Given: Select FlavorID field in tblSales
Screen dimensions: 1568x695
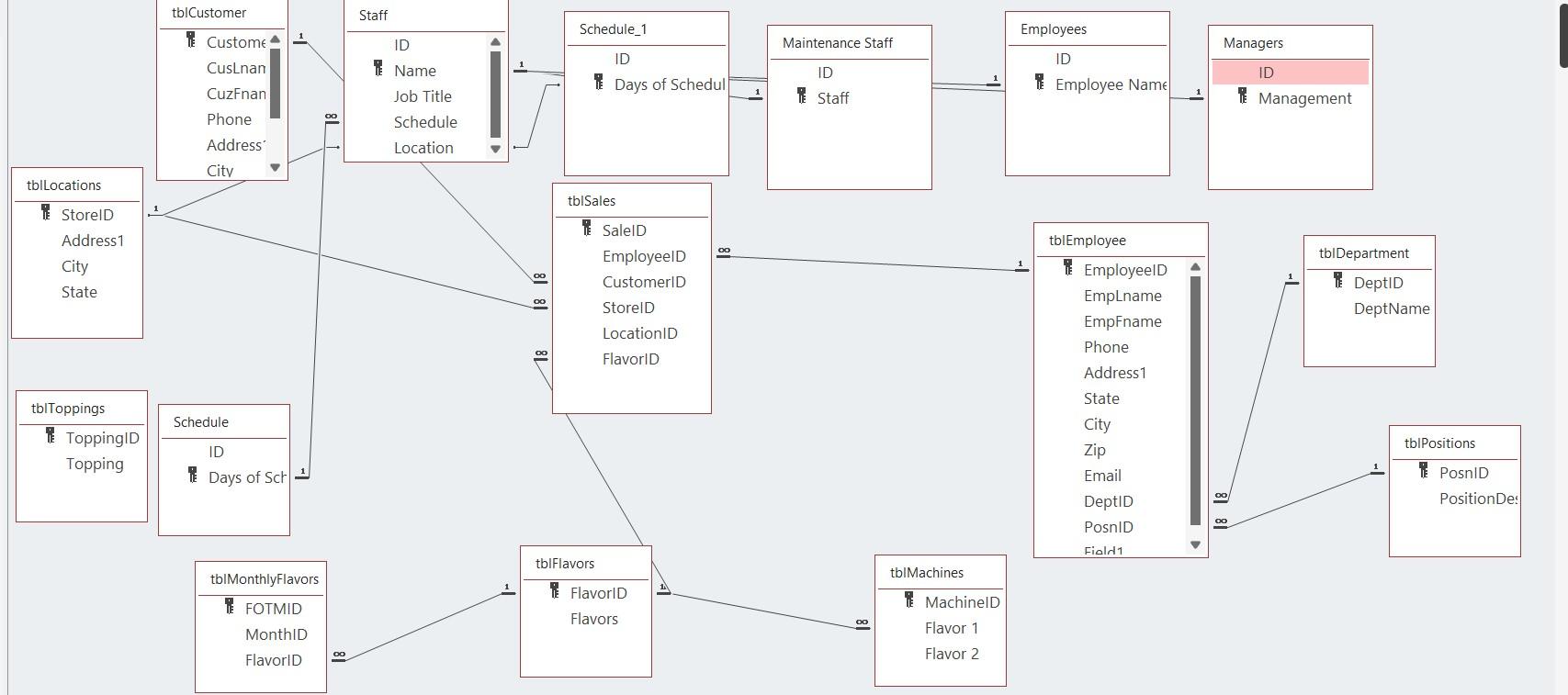Looking at the screenshot, I should tap(631, 359).
